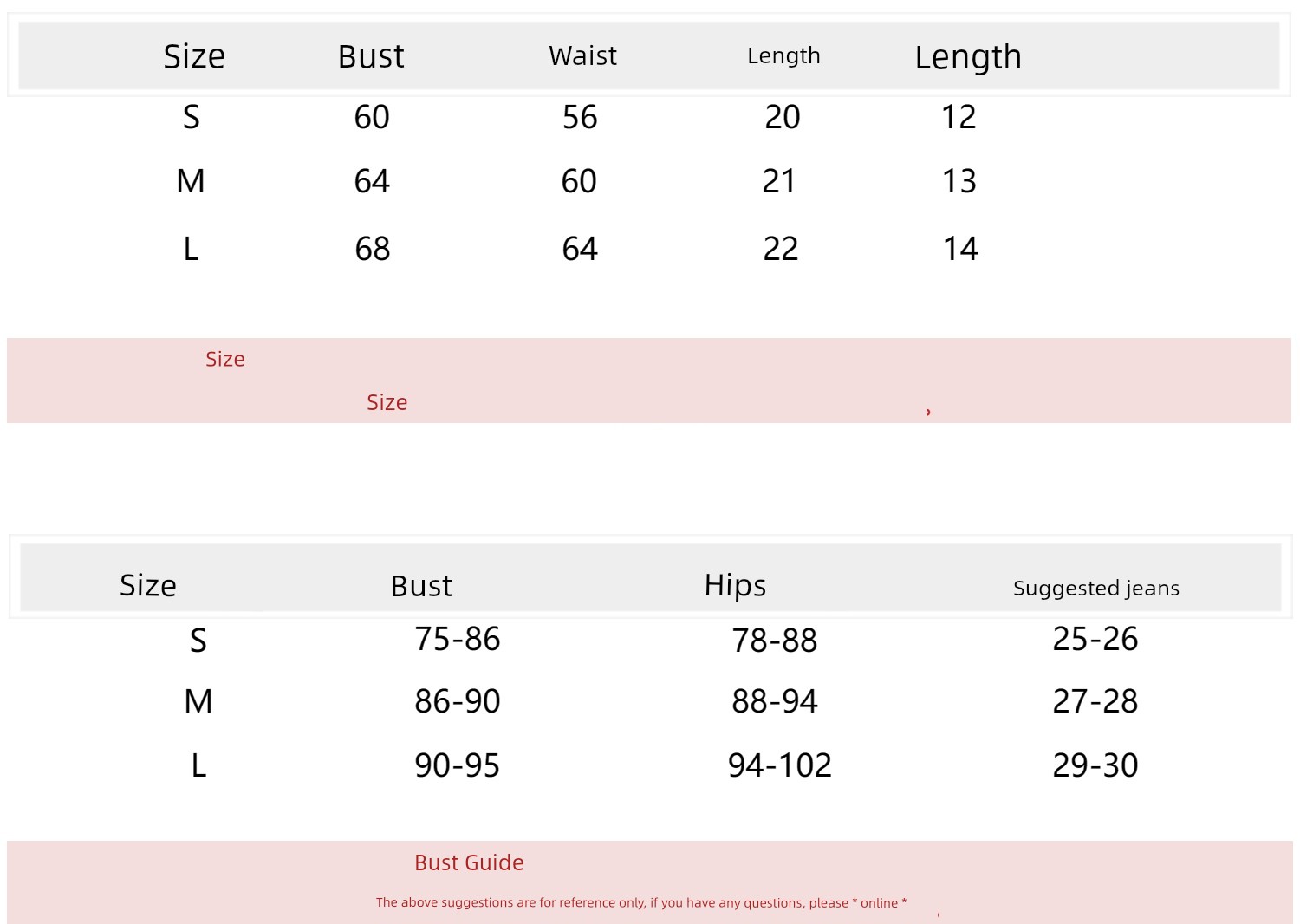Select the Suggested jeans header
Image resolution: width=1300 pixels, height=924 pixels.
(x=1096, y=589)
